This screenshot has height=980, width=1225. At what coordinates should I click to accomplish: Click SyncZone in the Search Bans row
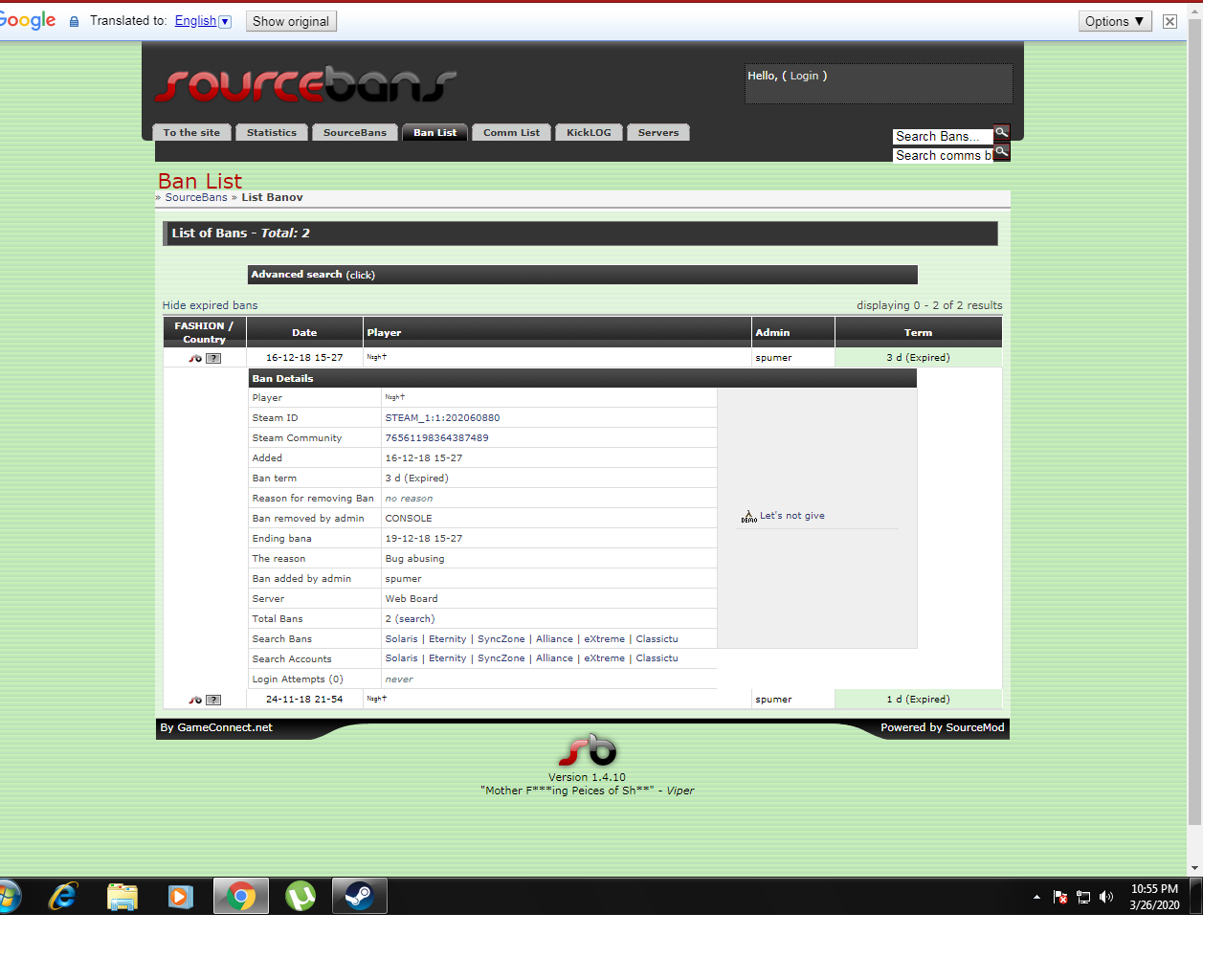click(501, 639)
